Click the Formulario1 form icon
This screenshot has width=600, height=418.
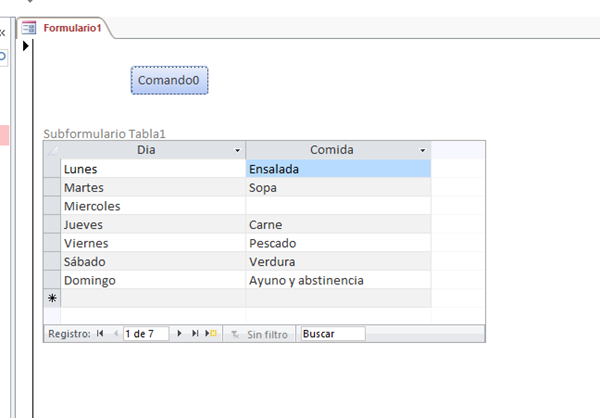29,28
